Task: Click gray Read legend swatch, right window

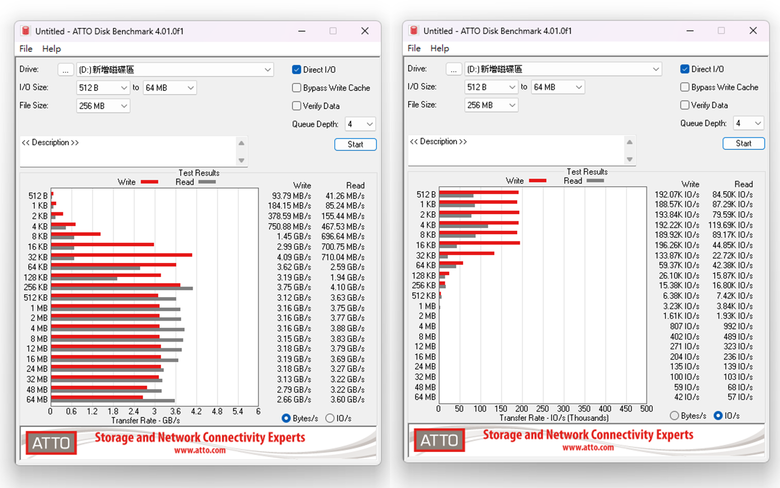Action: (595, 181)
